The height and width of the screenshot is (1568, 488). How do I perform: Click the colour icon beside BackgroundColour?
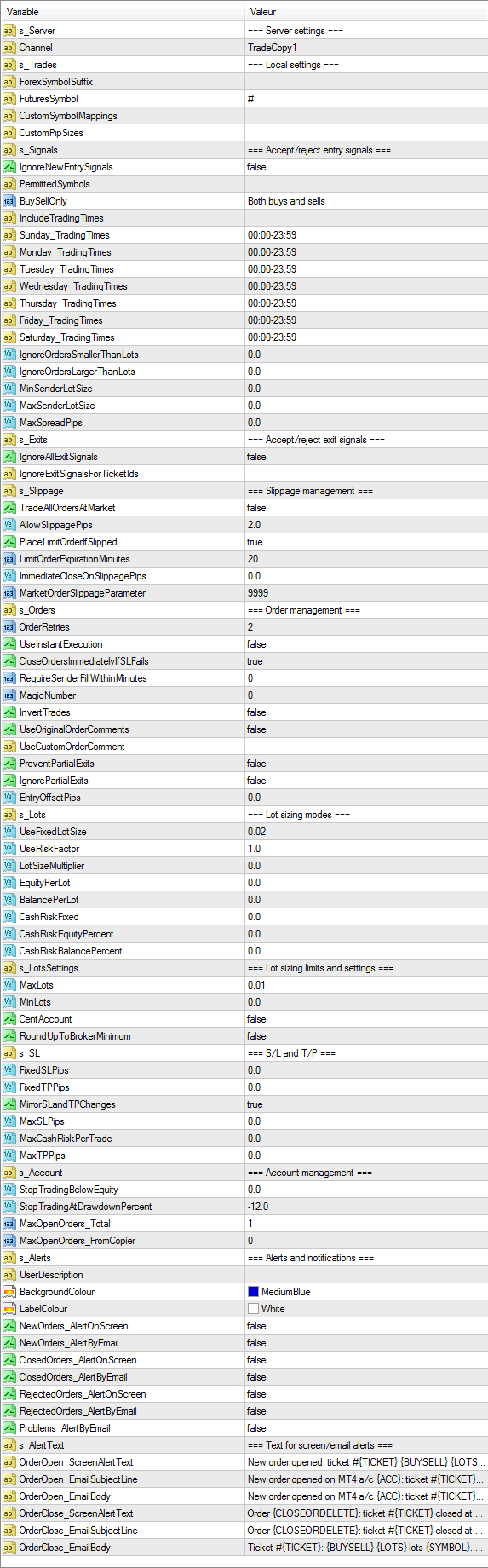pyautogui.click(x=9, y=1292)
